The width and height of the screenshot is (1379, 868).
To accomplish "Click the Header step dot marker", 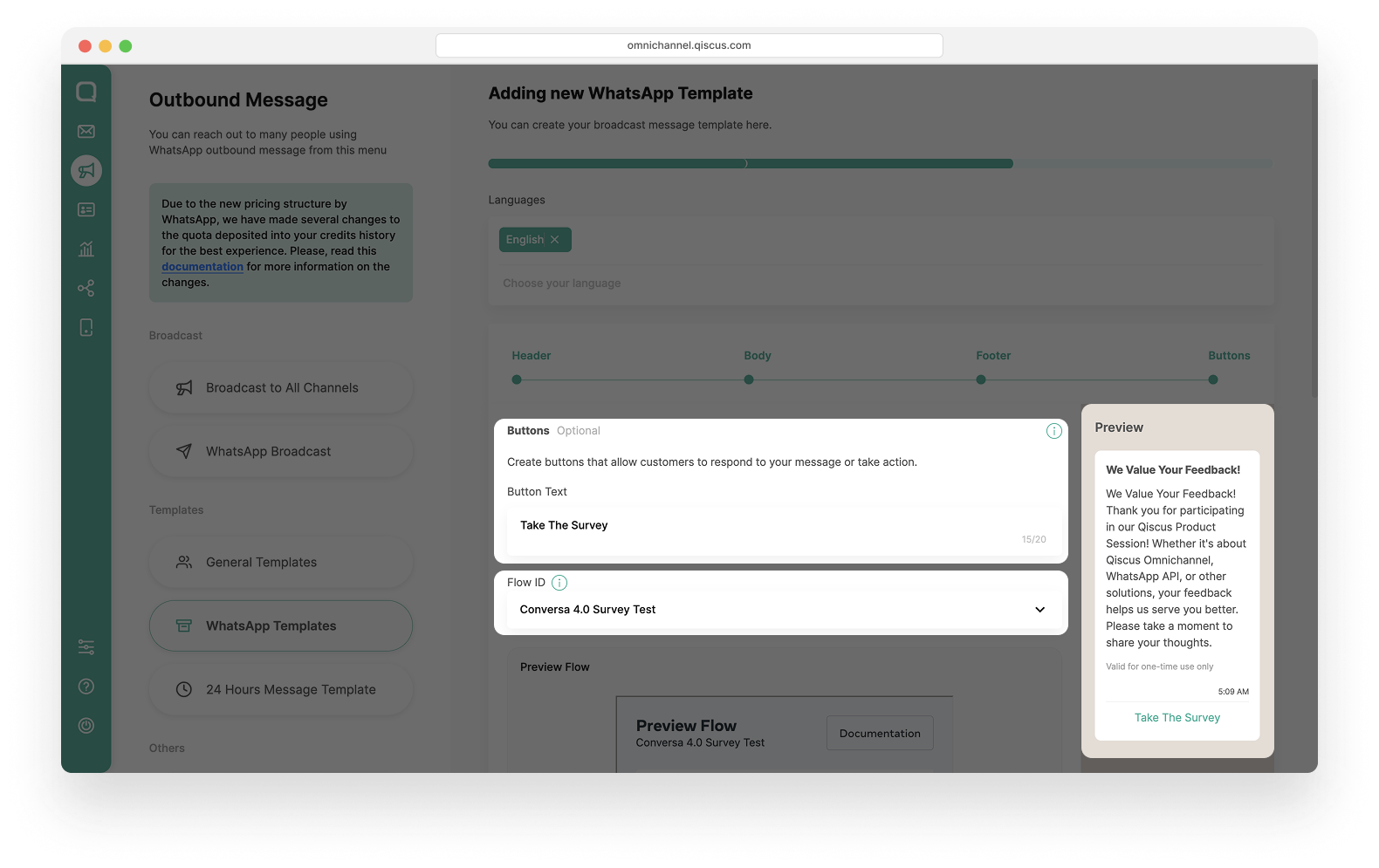I will tap(517, 379).
